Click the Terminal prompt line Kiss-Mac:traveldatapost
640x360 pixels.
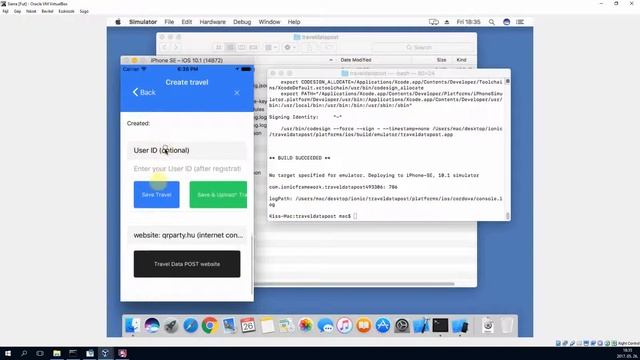pos(313,216)
